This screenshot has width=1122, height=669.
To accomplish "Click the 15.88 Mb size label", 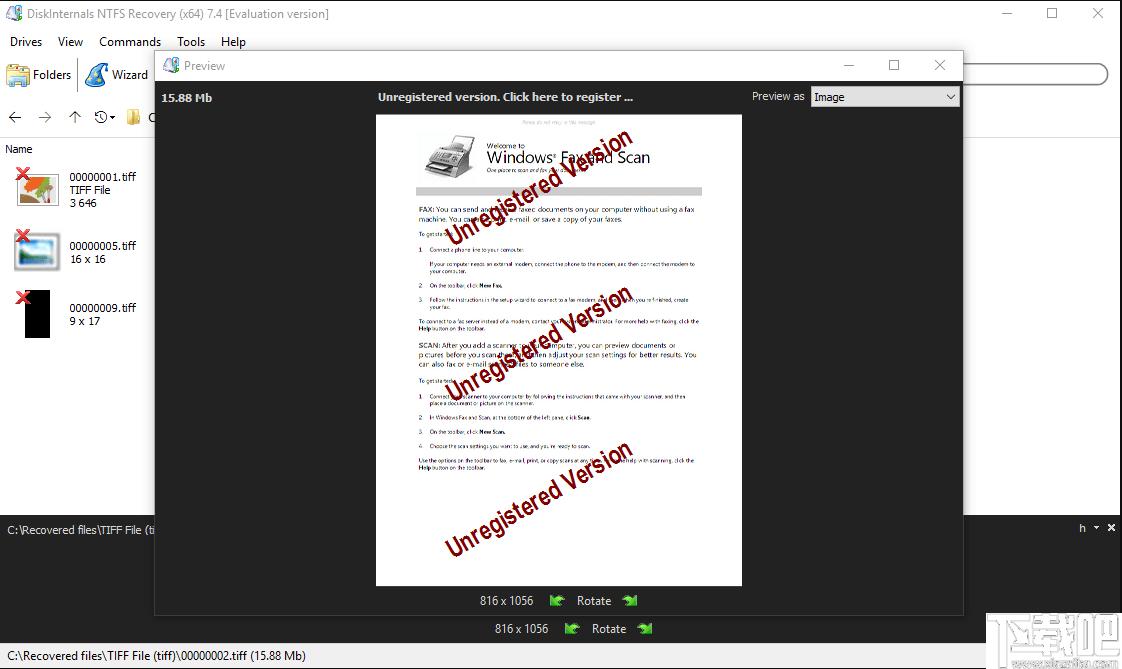I will click(186, 98).
